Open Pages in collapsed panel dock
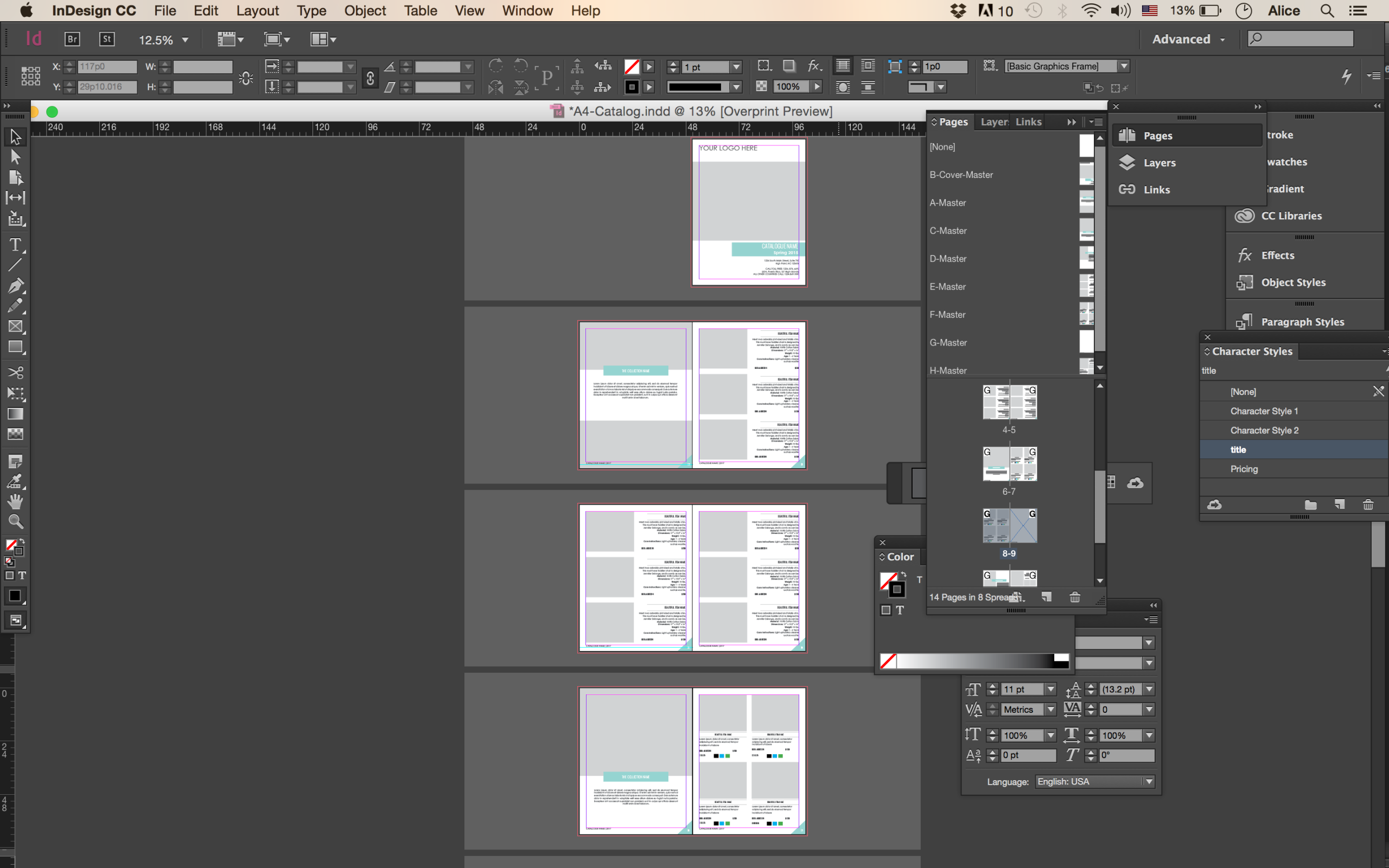The width and height of the screenshot is (1389, 868). (1187, 136)
